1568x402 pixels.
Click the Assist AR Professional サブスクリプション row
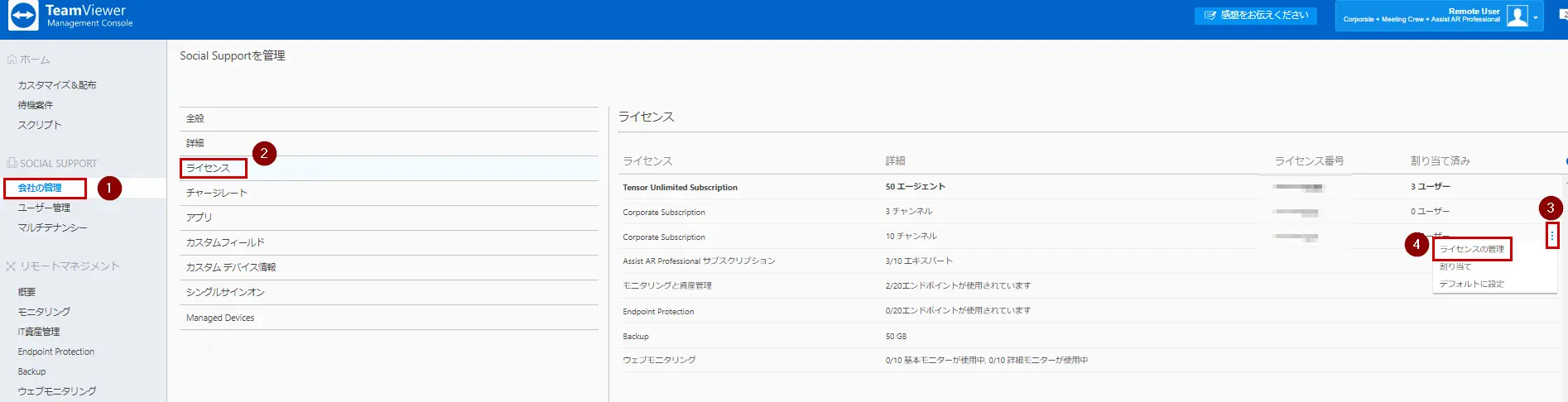pyautogui.click(x=1091, y=261)
